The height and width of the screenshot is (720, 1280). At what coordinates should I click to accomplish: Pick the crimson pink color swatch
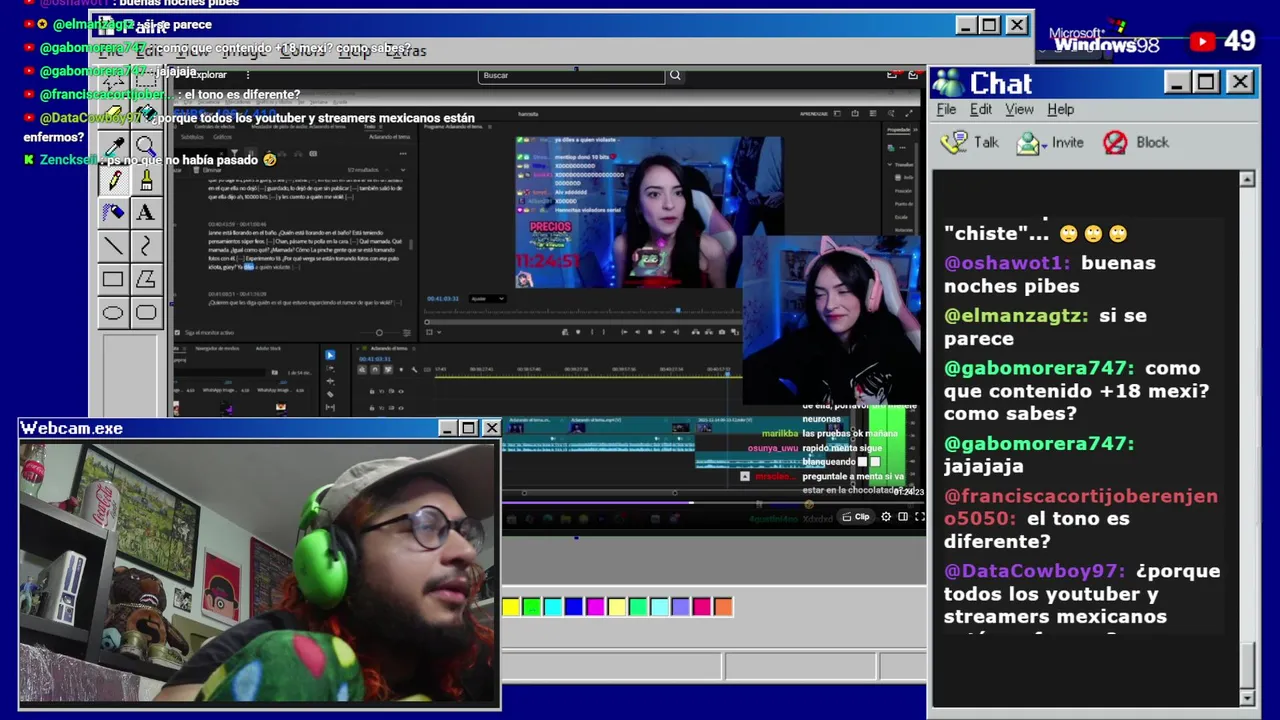coord(702,607)
